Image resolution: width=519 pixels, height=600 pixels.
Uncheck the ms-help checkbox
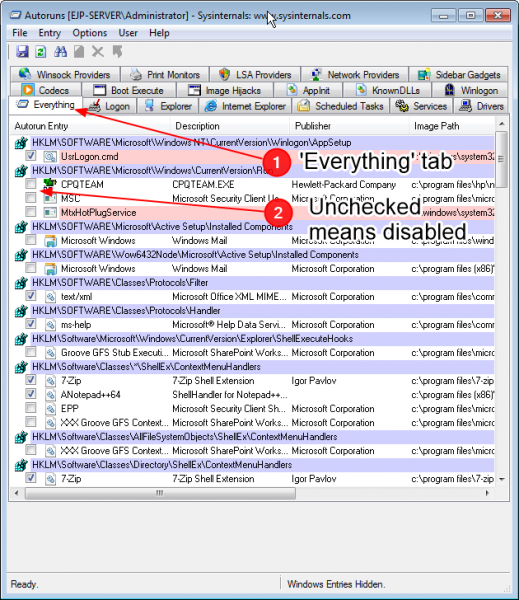tap(31, 323)
